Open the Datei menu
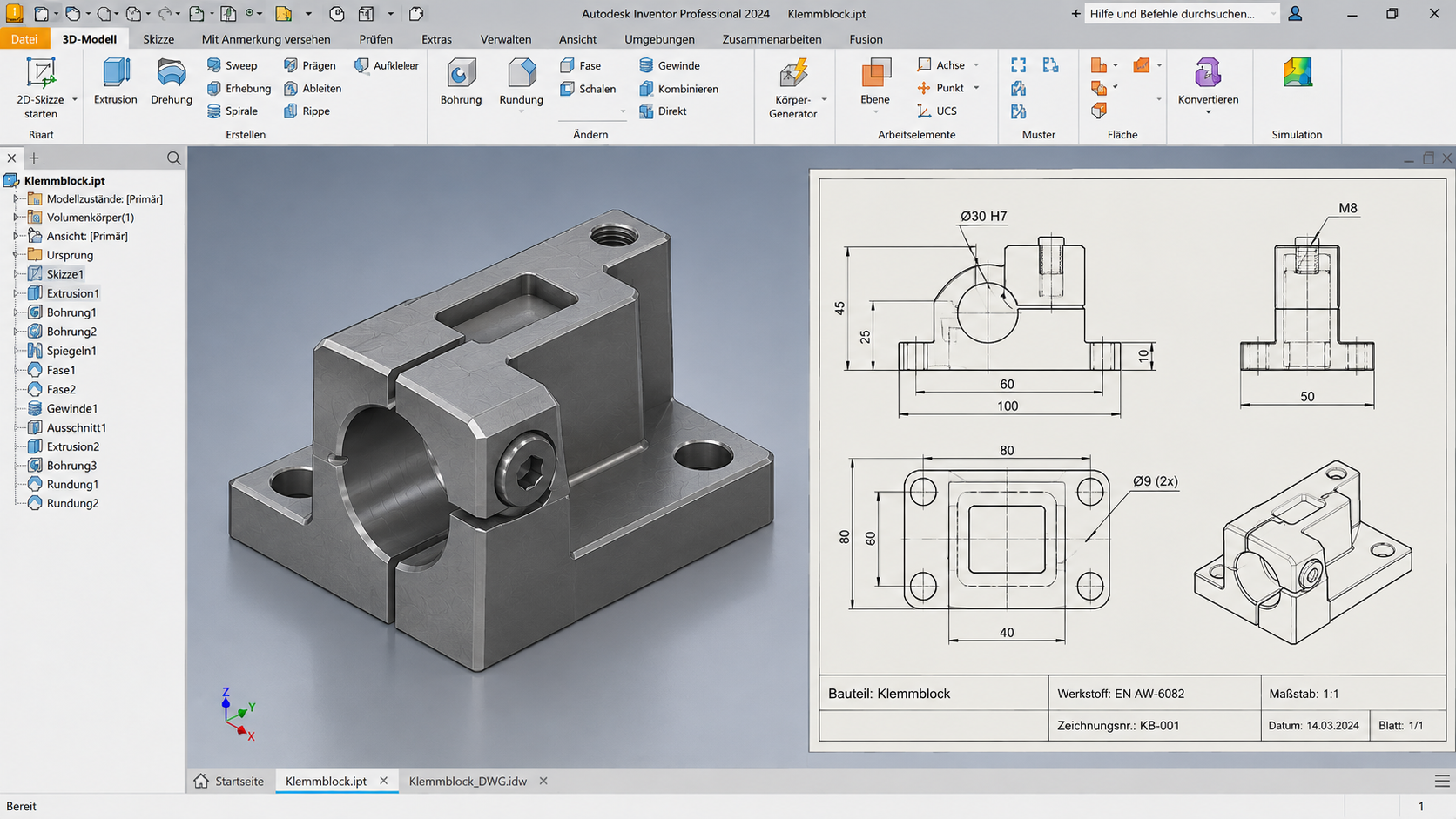The width and height of the screenshot is (1456, 819). click(24, 39)
